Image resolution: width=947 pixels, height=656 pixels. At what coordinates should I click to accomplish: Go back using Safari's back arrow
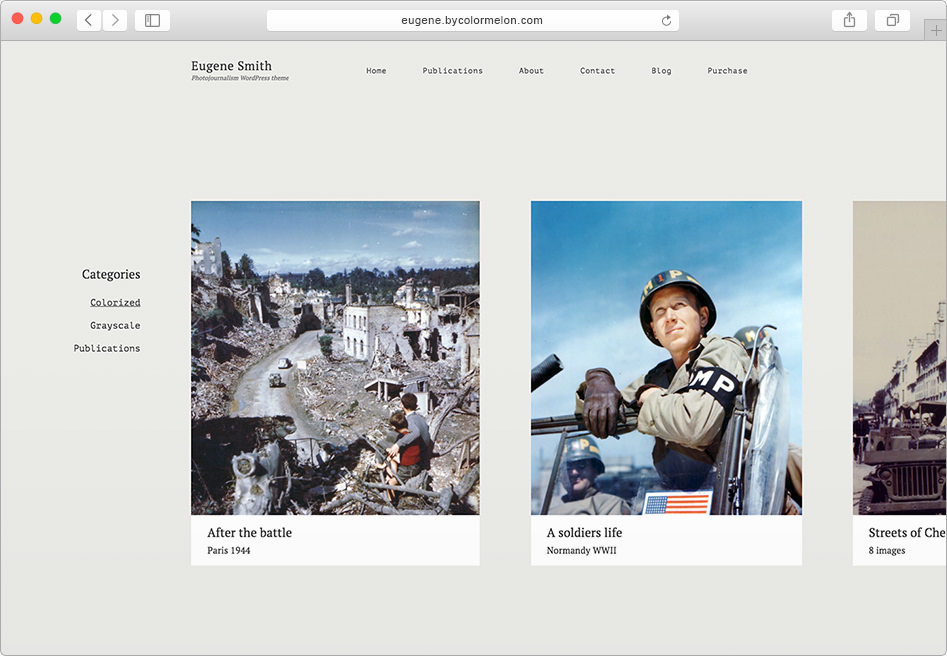89,20
